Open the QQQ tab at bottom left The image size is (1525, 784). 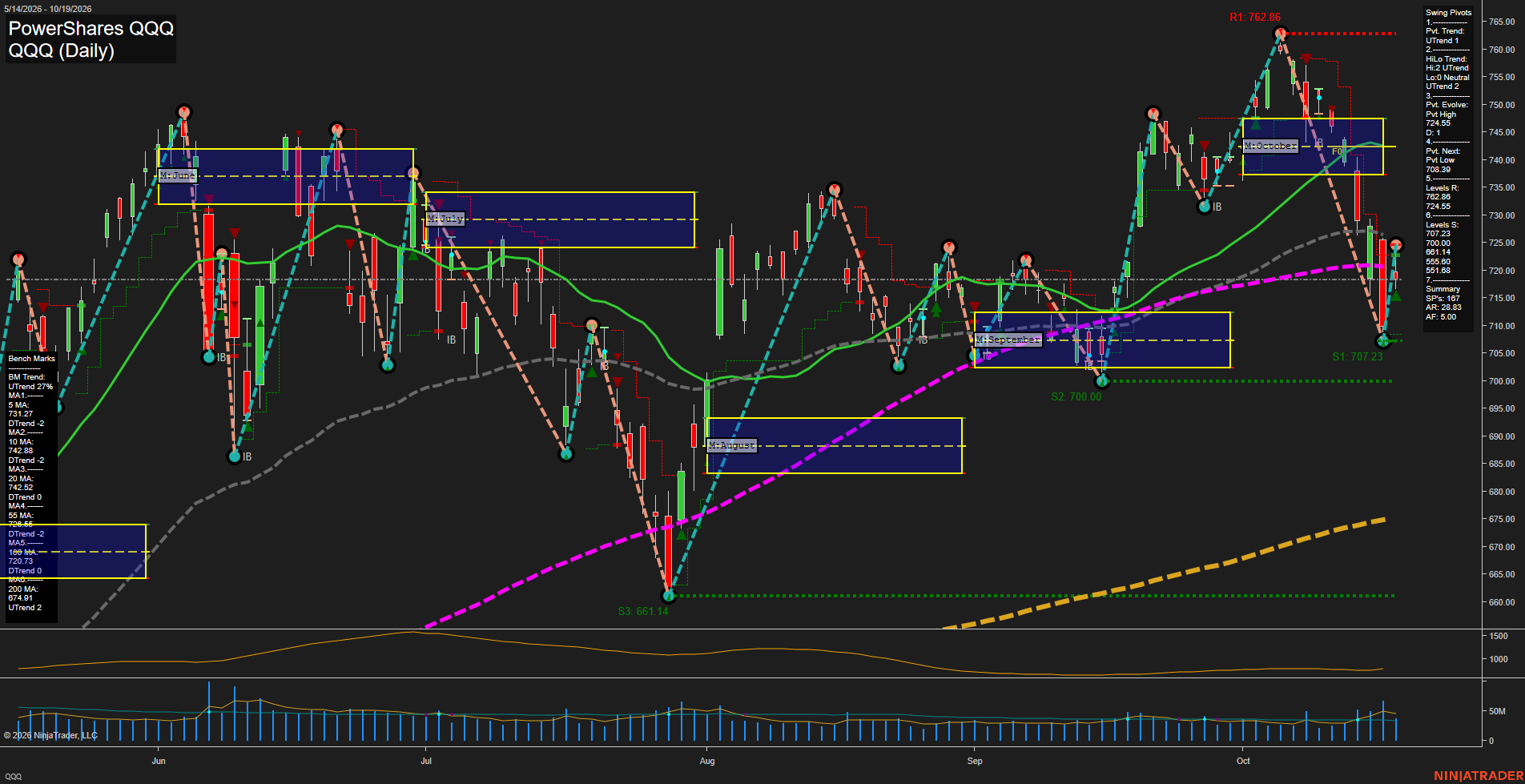coord(14,777)
